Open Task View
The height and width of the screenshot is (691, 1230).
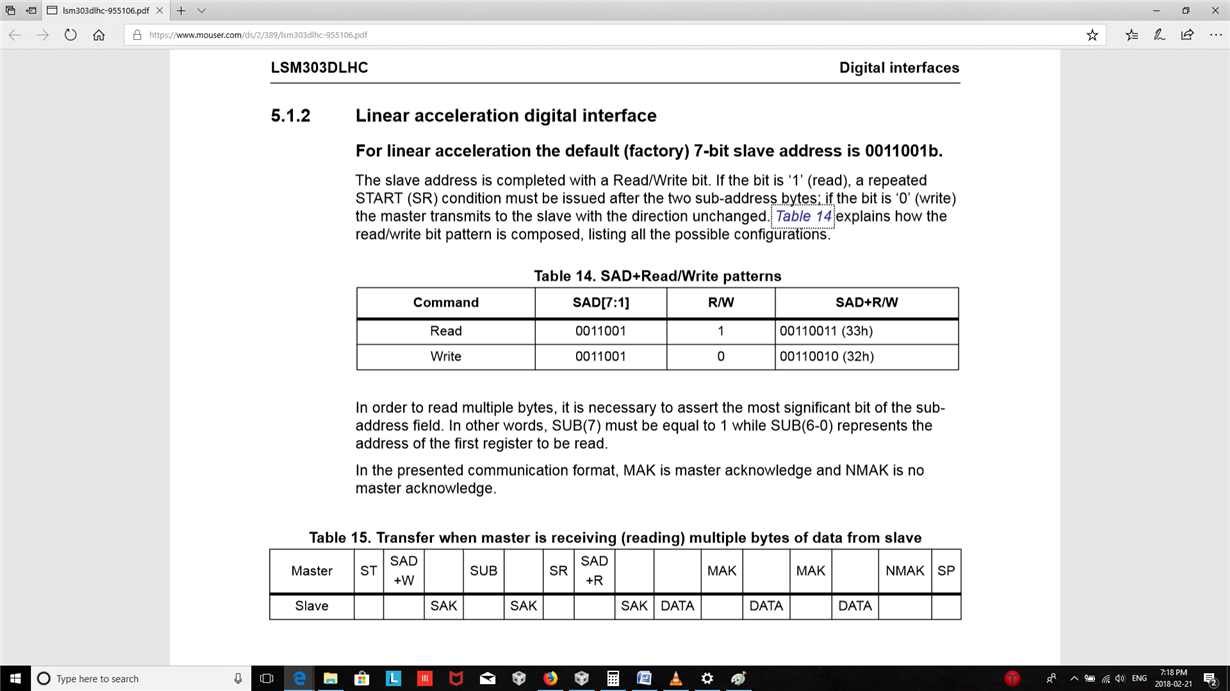(266, 678)
